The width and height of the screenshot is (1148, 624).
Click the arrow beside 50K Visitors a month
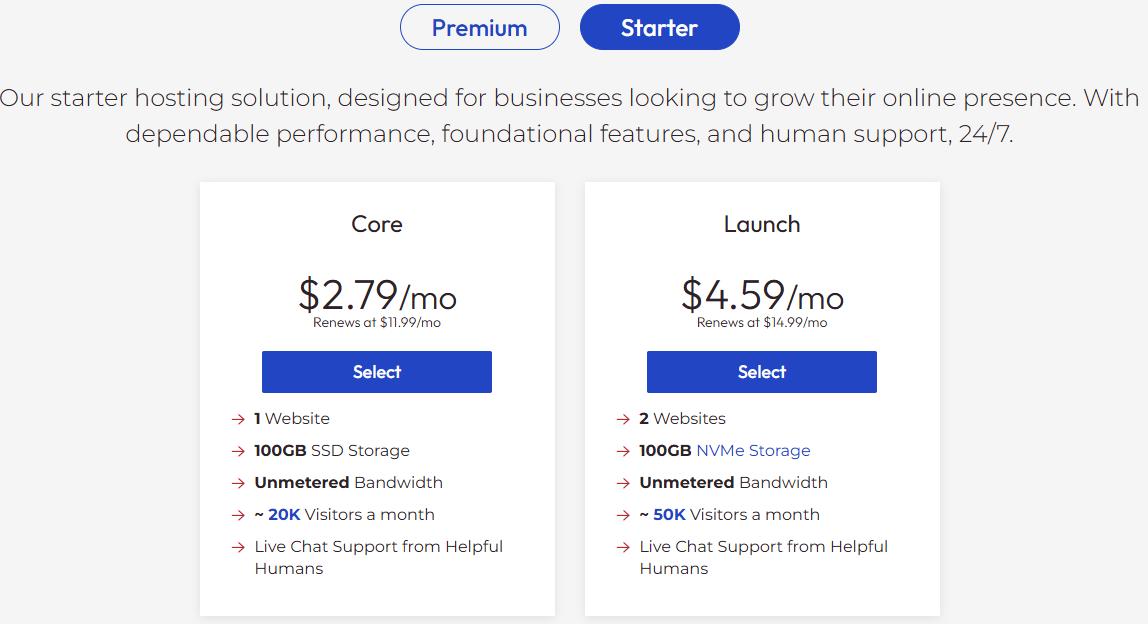(x=622, y=514)
